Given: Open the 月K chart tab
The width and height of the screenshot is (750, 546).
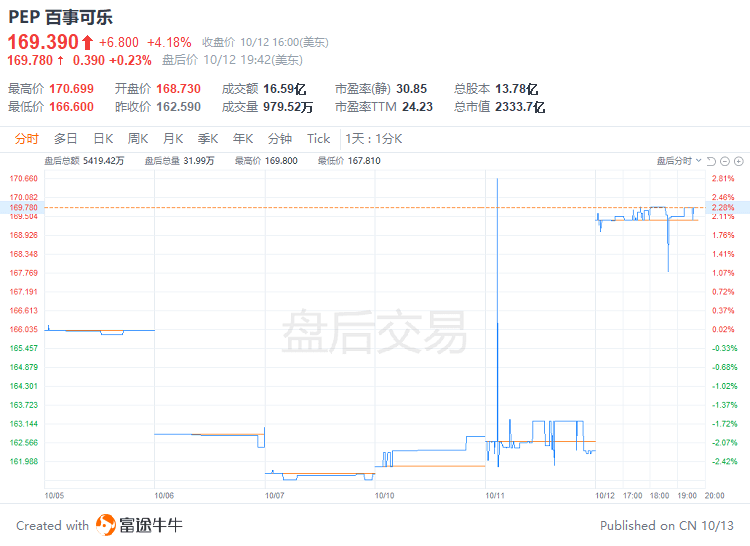Looking at the screenshot, I should click(x=173, y=139).
